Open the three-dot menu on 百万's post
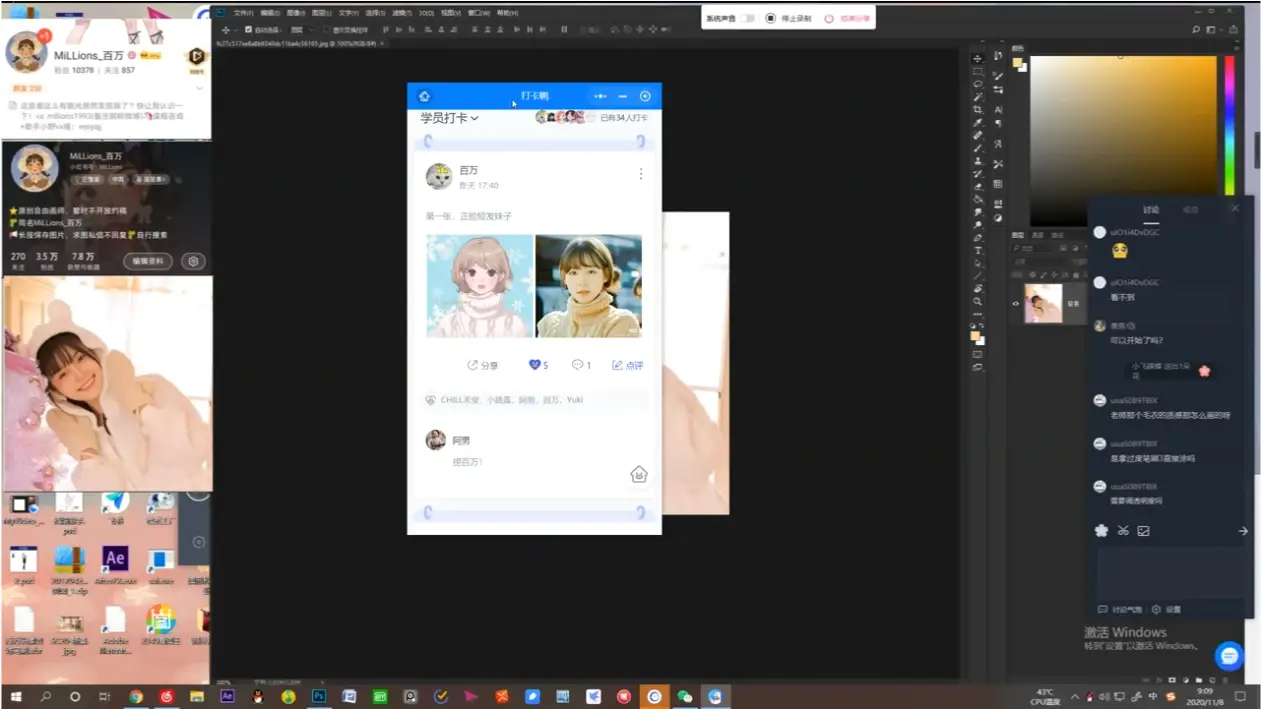 coord(641,174)
